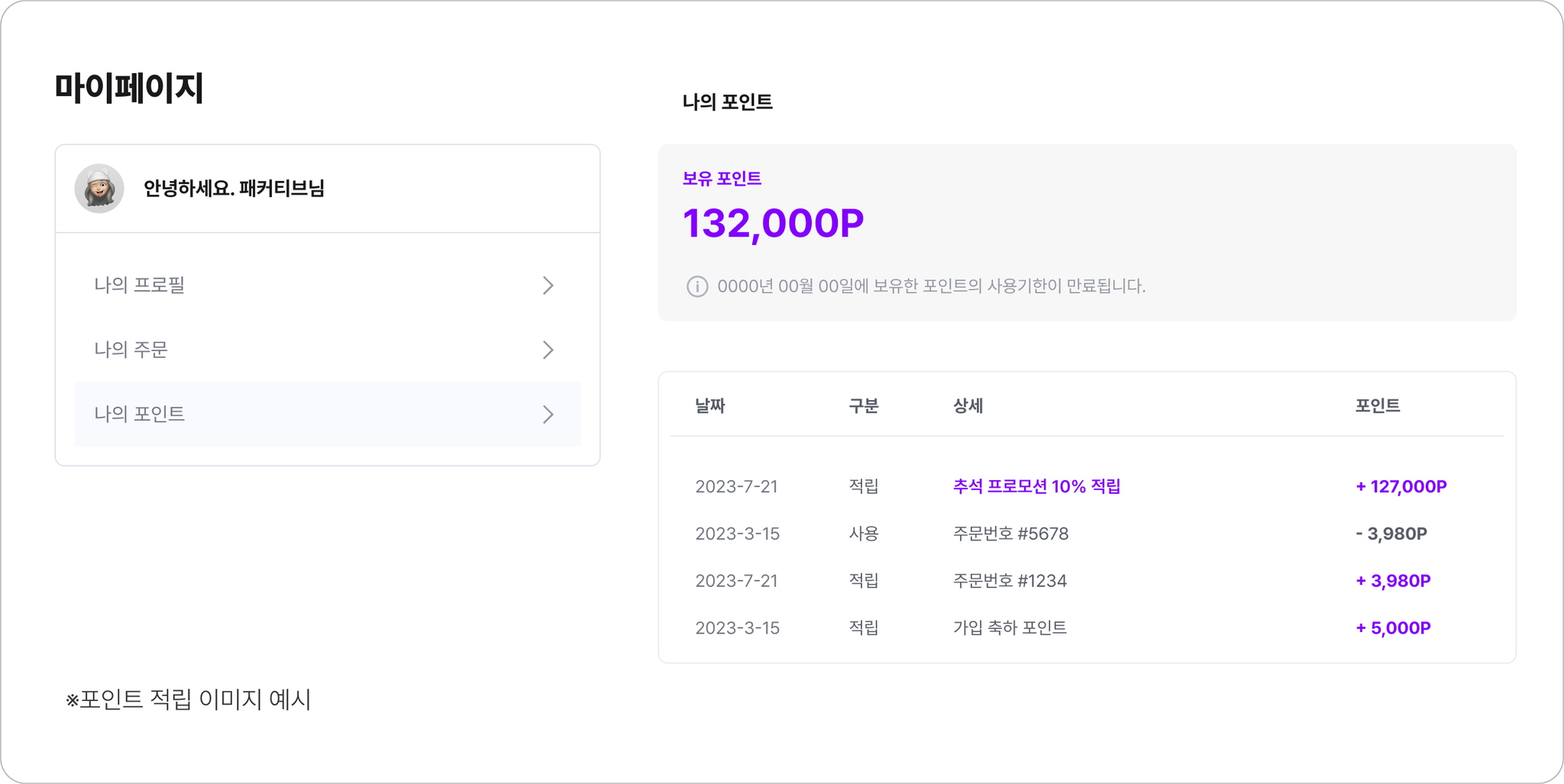Expand the 나의 포인트 chevron arrow

pos(548,415)
